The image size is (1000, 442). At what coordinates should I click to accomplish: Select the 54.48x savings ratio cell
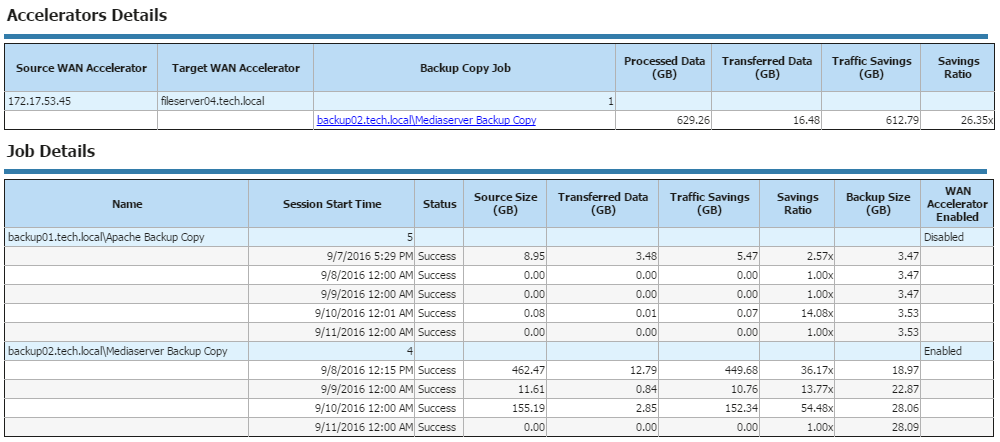(x=797, y=408)
